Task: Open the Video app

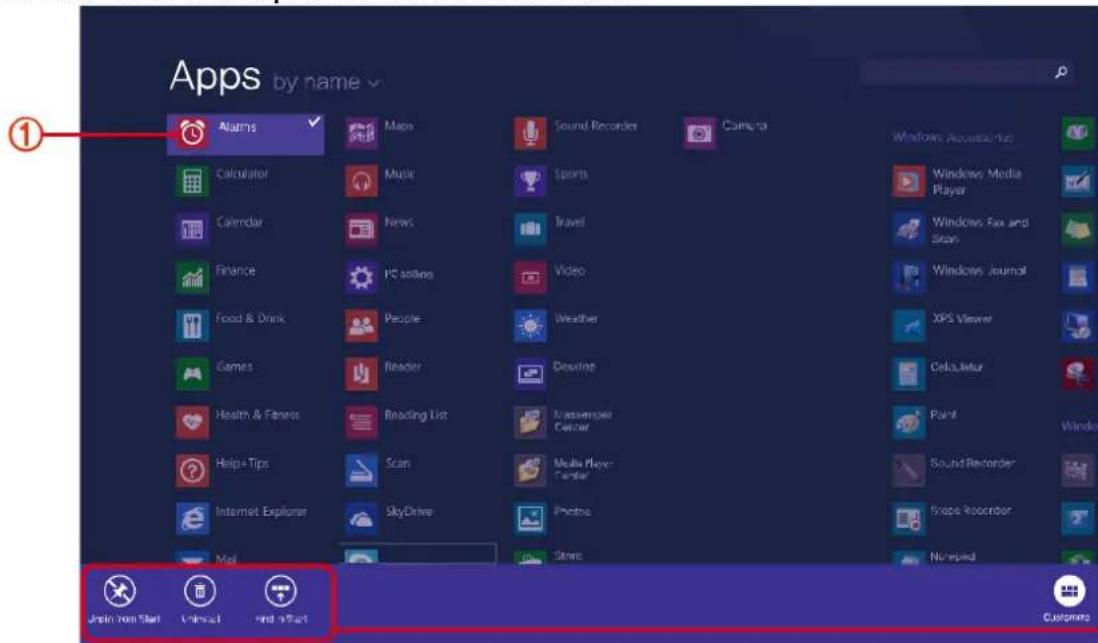Action: (x=550, y=277)
